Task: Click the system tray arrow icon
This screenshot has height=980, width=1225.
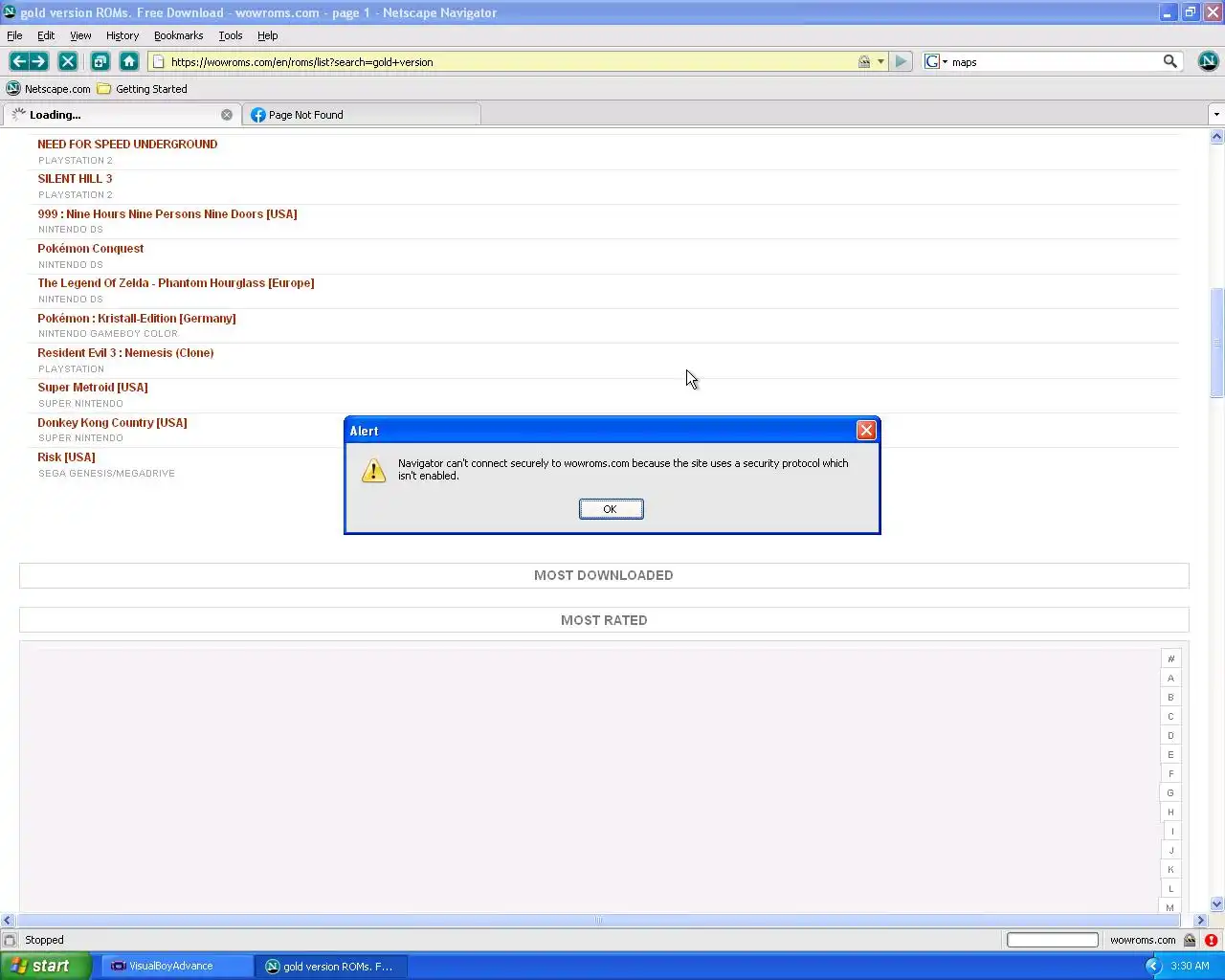Action: pyautogui.click(x=1153, y=966)
